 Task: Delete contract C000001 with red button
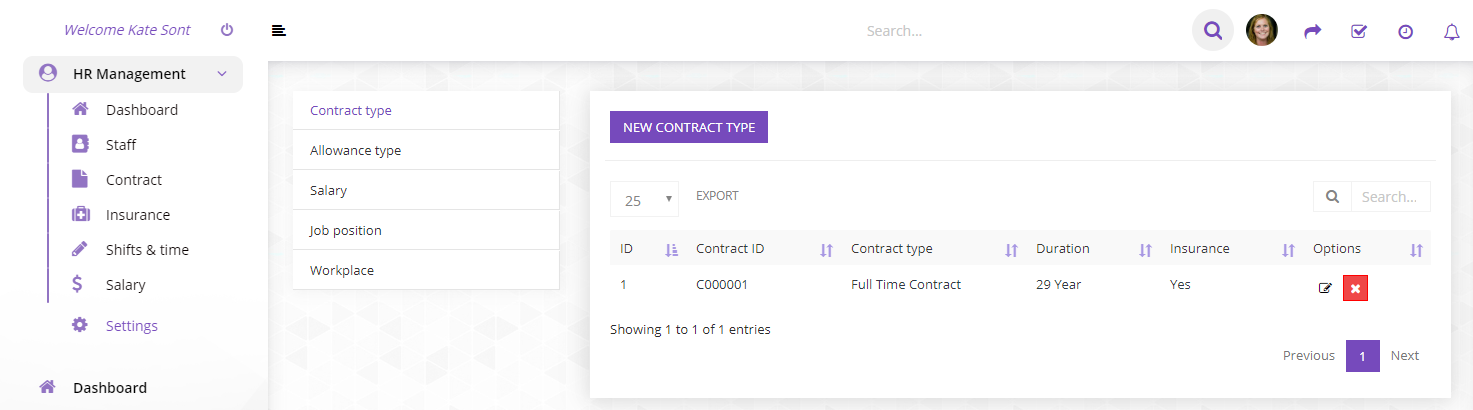[x=1355, y=288]
